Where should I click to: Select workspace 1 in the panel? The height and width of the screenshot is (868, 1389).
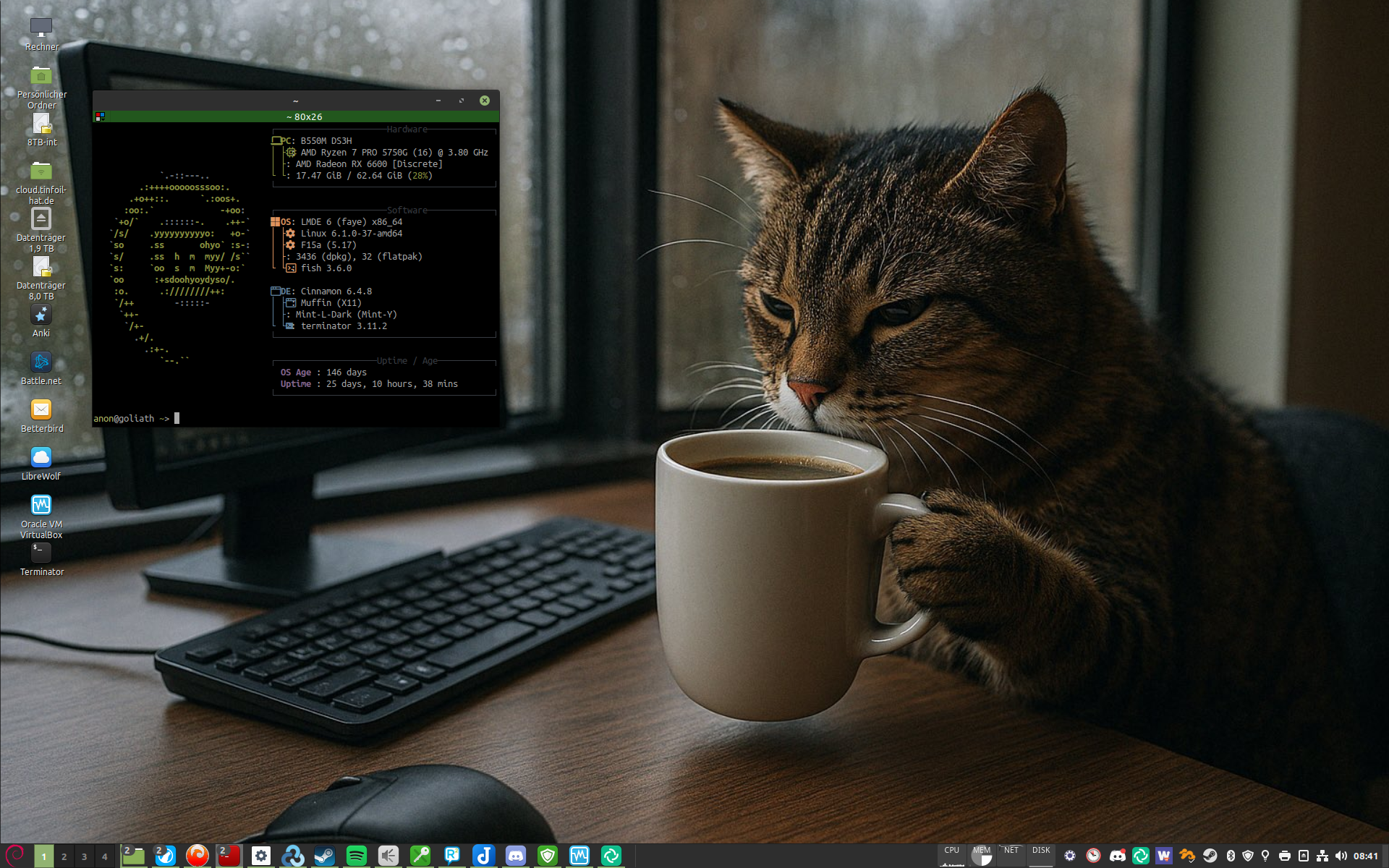(44, 856)
